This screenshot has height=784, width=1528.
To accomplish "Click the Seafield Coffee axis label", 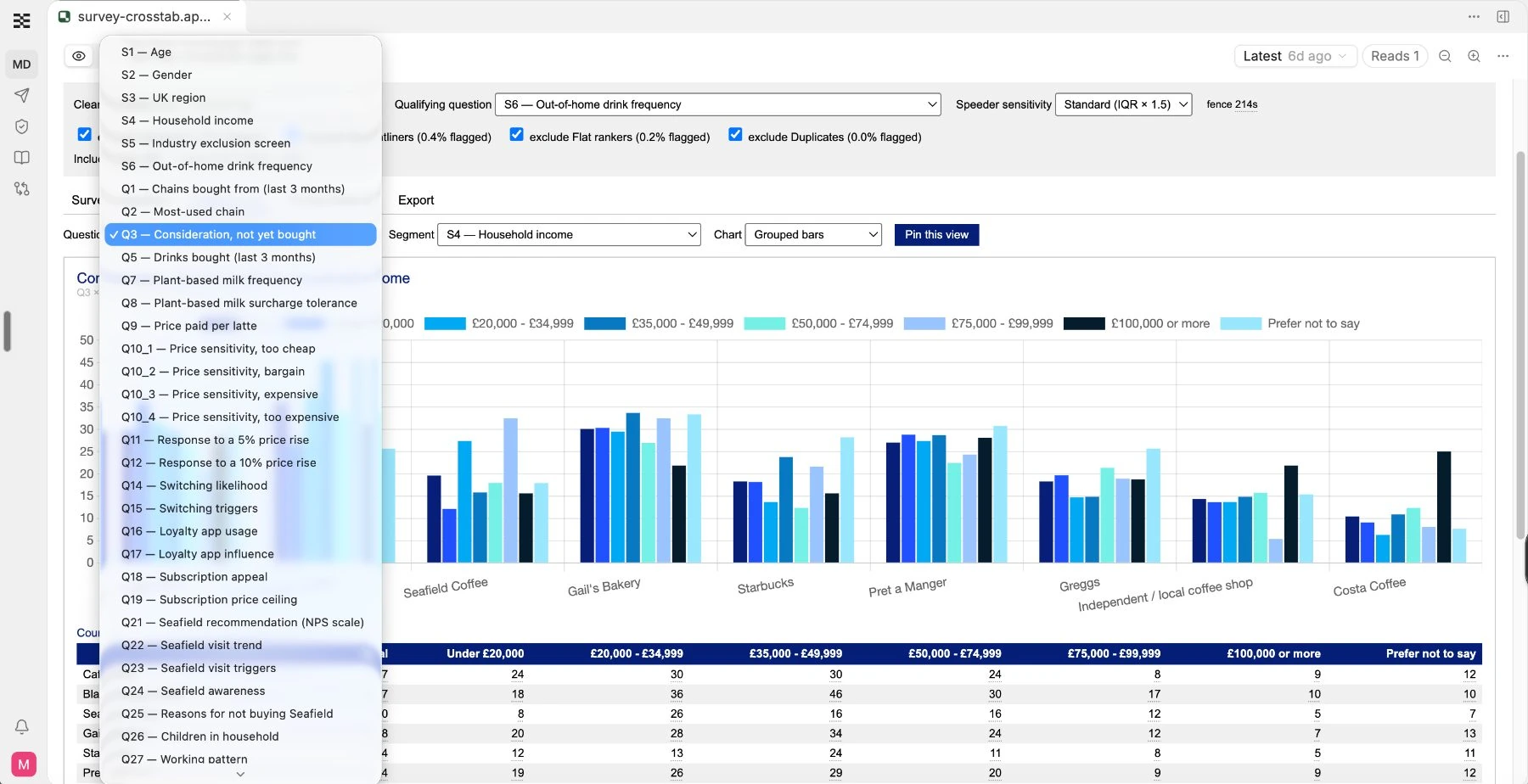I will coord(445,588).
